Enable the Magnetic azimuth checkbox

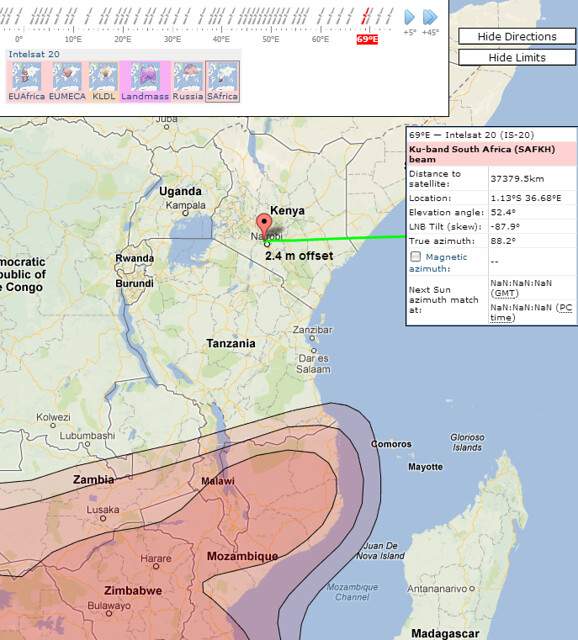[416, 256]
